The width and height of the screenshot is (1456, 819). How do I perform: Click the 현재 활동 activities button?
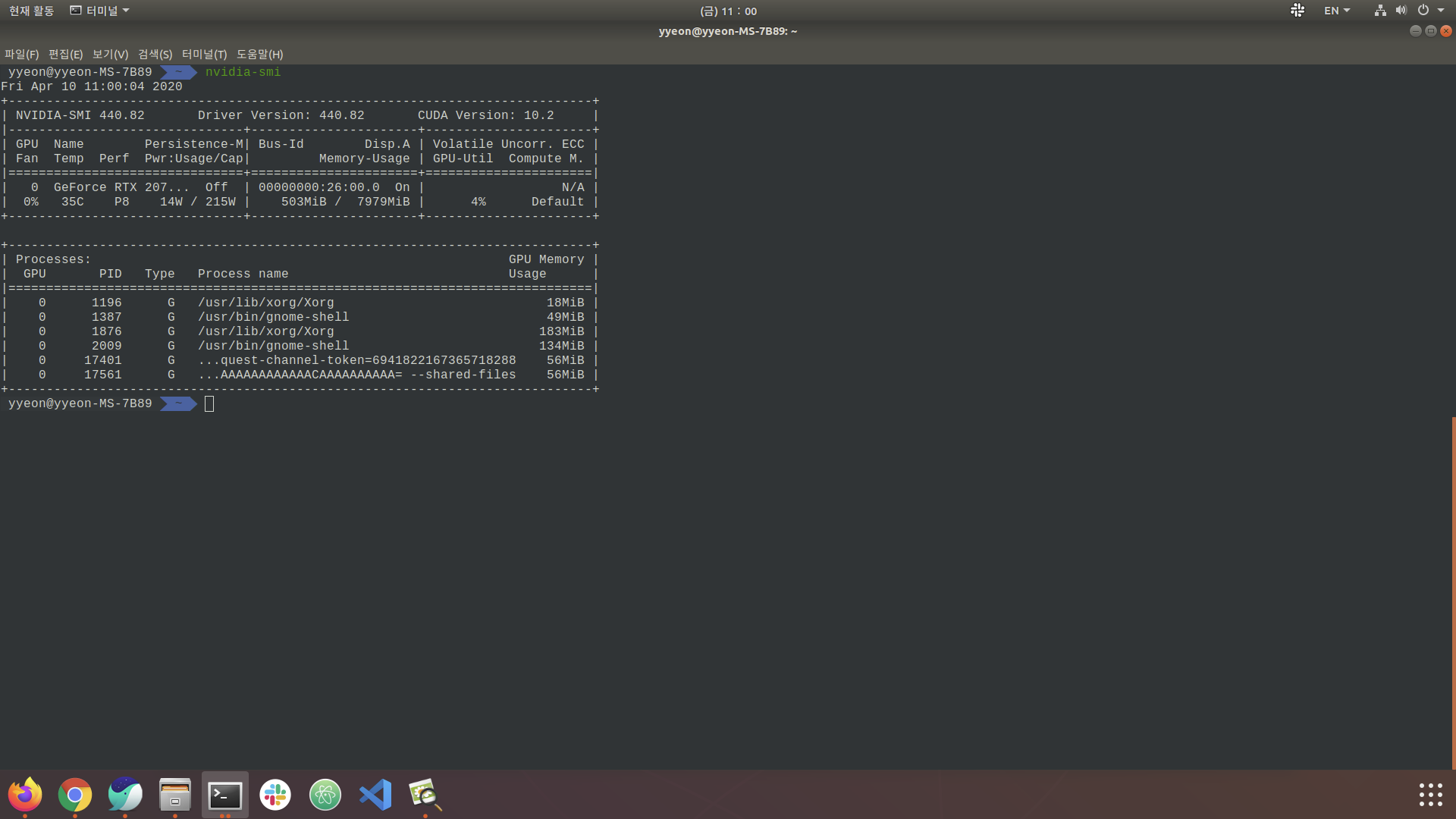coord(31,11)
